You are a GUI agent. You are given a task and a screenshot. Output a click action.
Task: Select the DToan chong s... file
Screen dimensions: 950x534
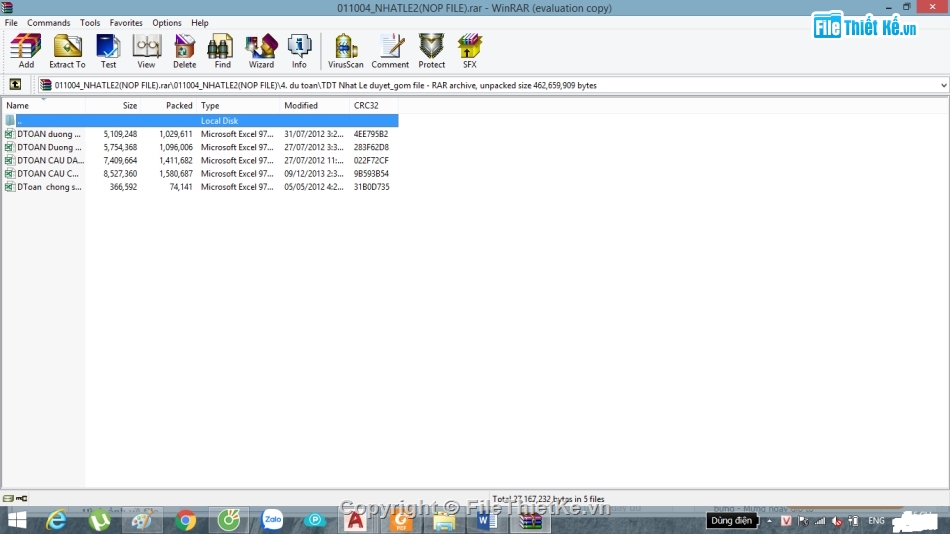200,187
